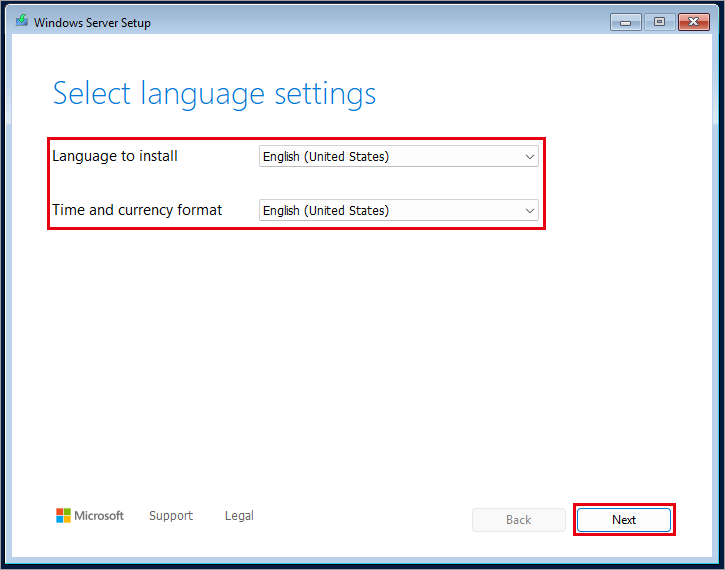Open the Legal link
725x570 pixels.
239,515
